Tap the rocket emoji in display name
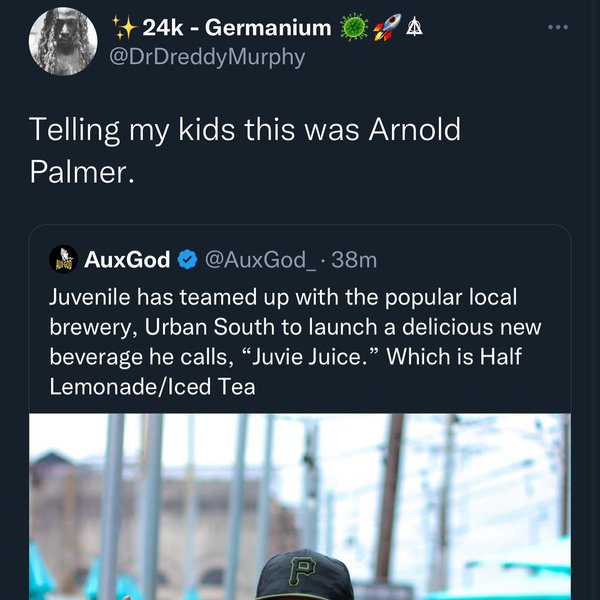 (386, 25)
